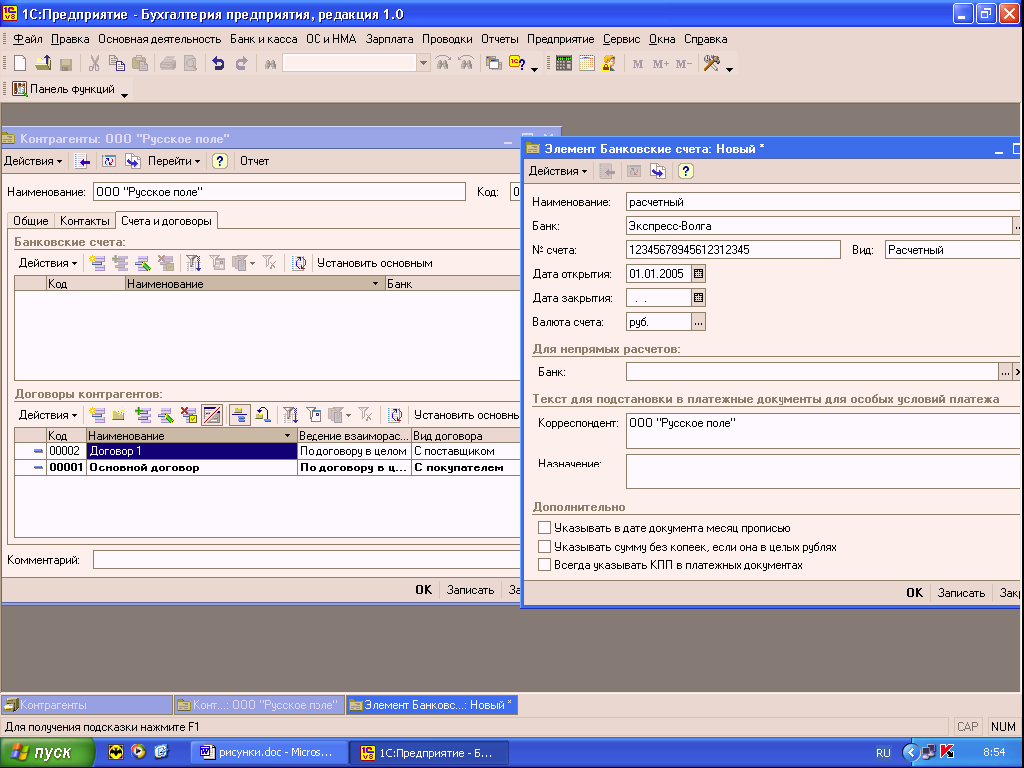1024x768 pixels.
Task: Click the Undo arrow in main toolbar
Action: 218,63
